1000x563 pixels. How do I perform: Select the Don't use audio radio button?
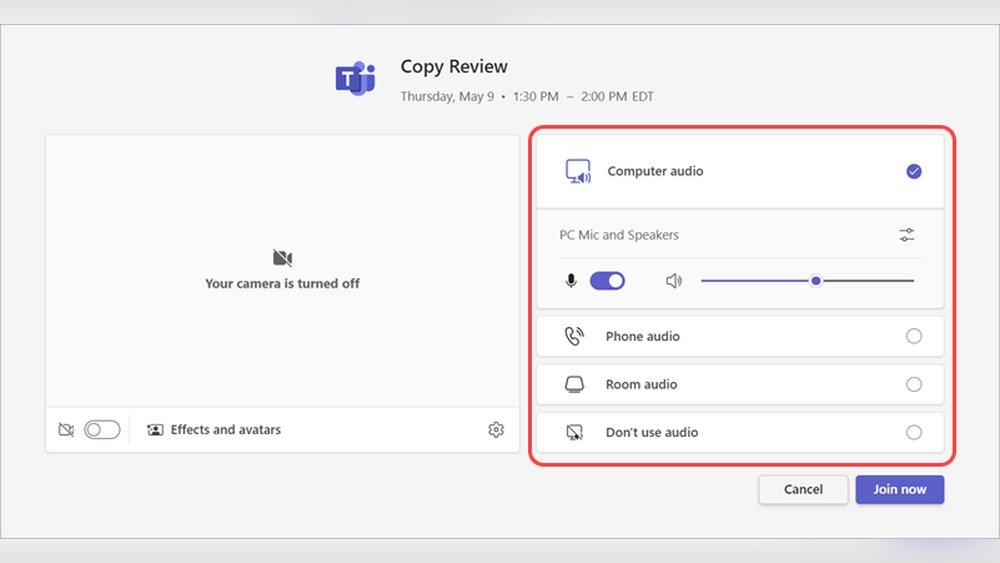click(914, 432)
